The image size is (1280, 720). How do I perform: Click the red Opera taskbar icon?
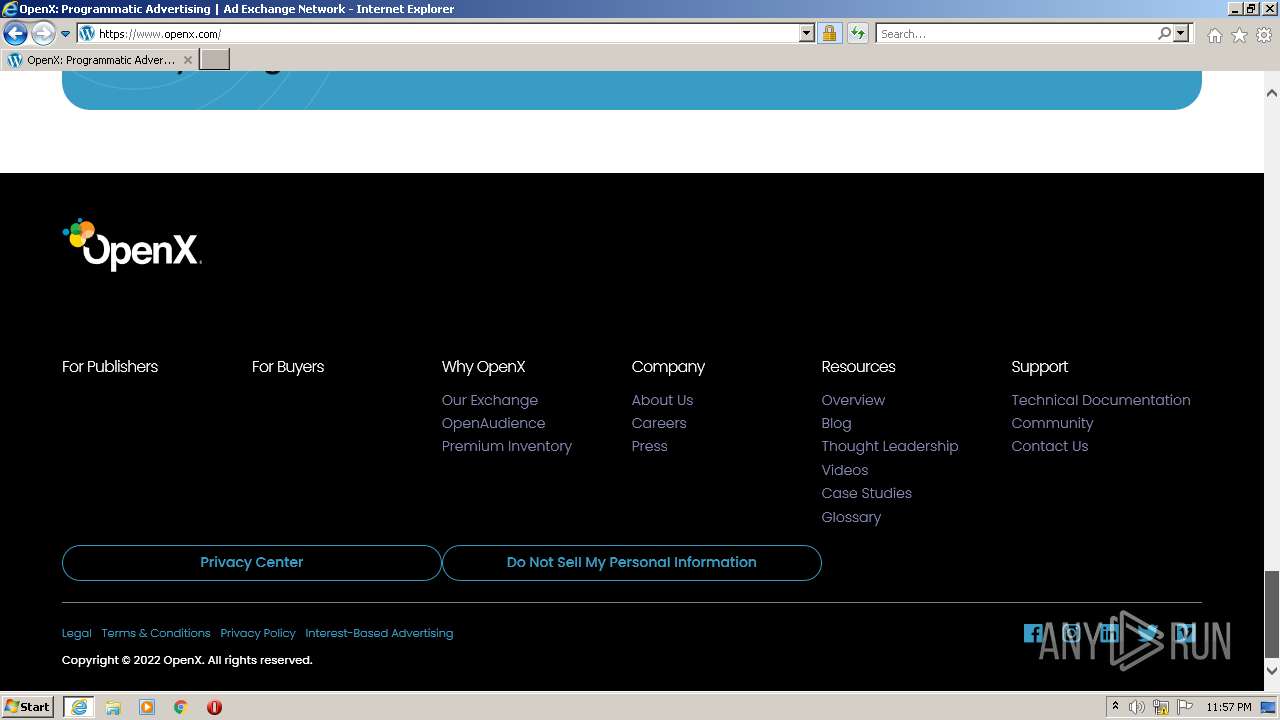point(214,707)
